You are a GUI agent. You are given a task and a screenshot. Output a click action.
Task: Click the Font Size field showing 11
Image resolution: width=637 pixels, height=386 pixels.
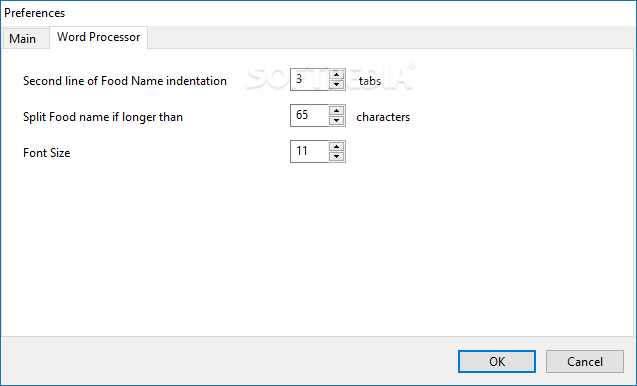(x=309, y=151)
